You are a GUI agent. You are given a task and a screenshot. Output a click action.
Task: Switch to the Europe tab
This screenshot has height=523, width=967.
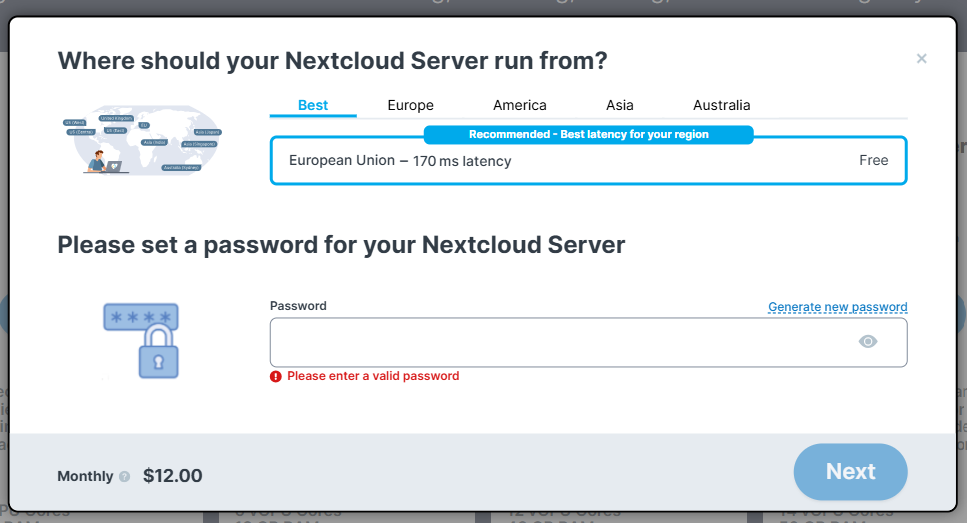tap(410, 105)
